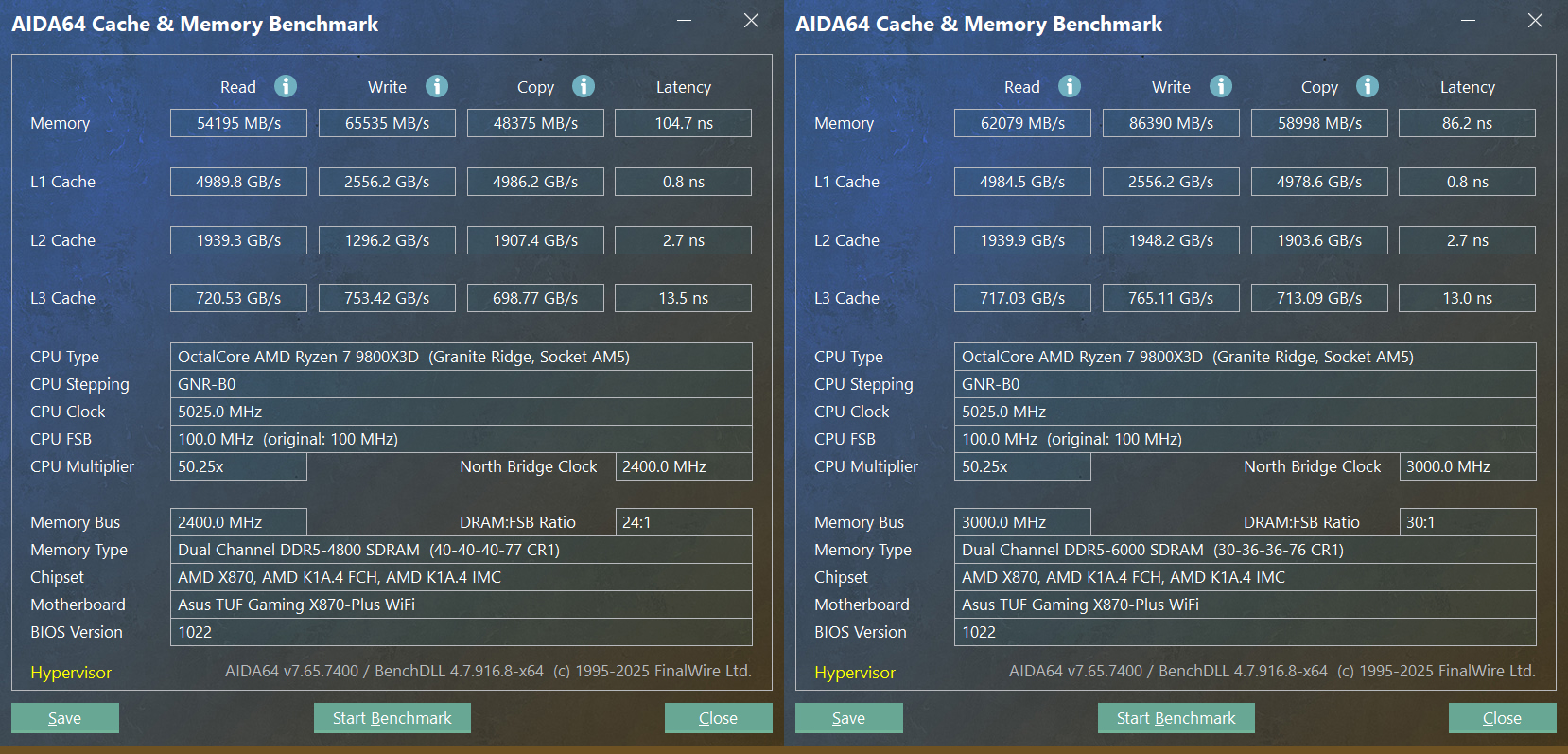Close the right benchmark window with X
The width and height of the screenshot is (1568, 754).
pos(1535,21)
